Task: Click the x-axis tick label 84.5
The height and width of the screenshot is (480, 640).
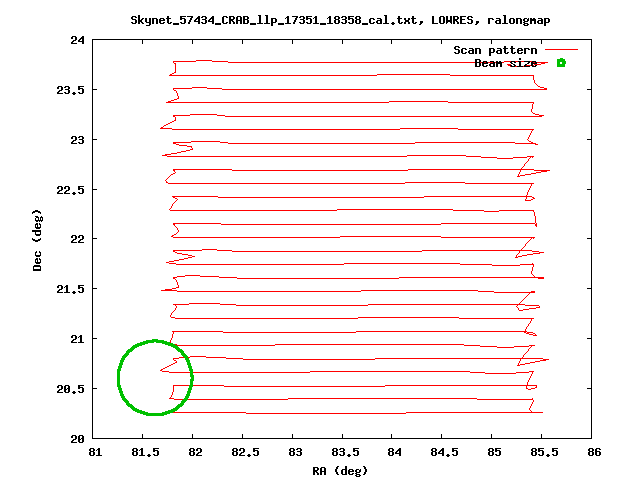Action: [x=444, y=452]
